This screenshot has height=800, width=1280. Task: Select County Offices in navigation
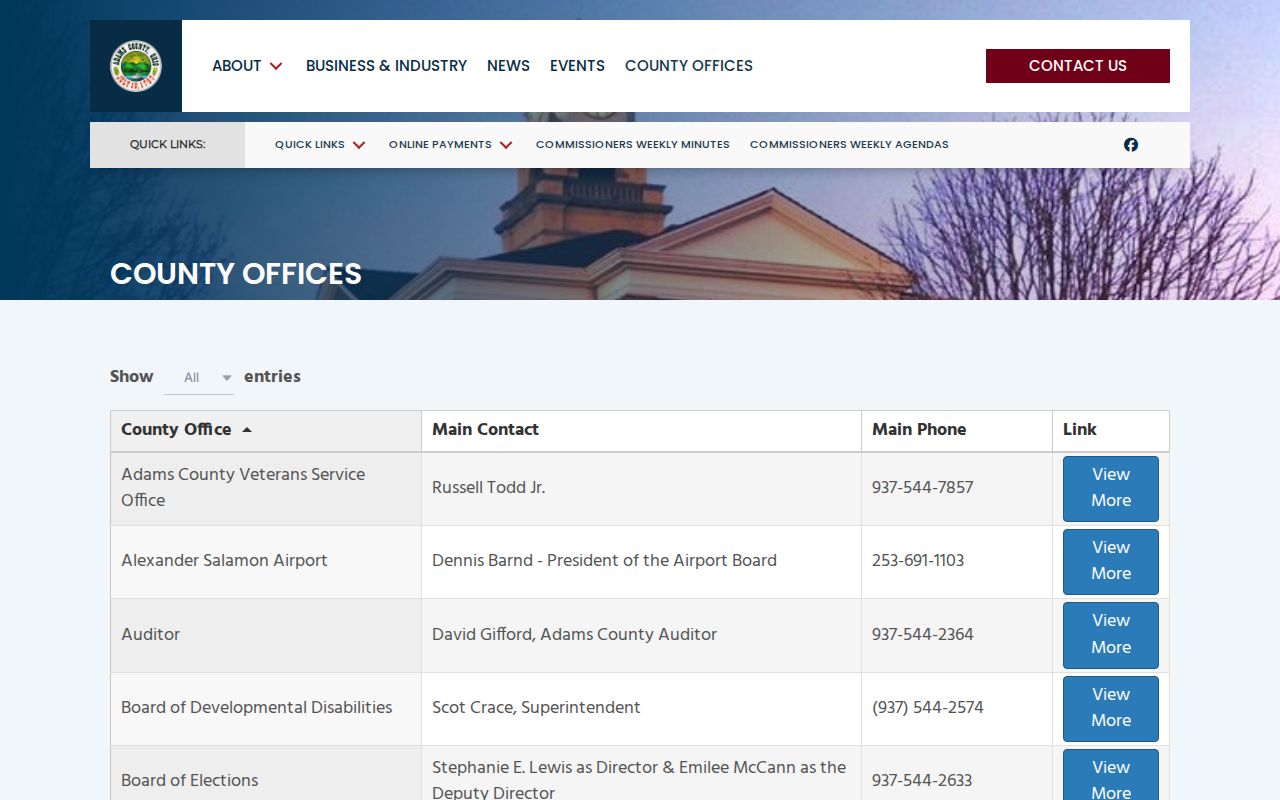(x=689, y=66)
